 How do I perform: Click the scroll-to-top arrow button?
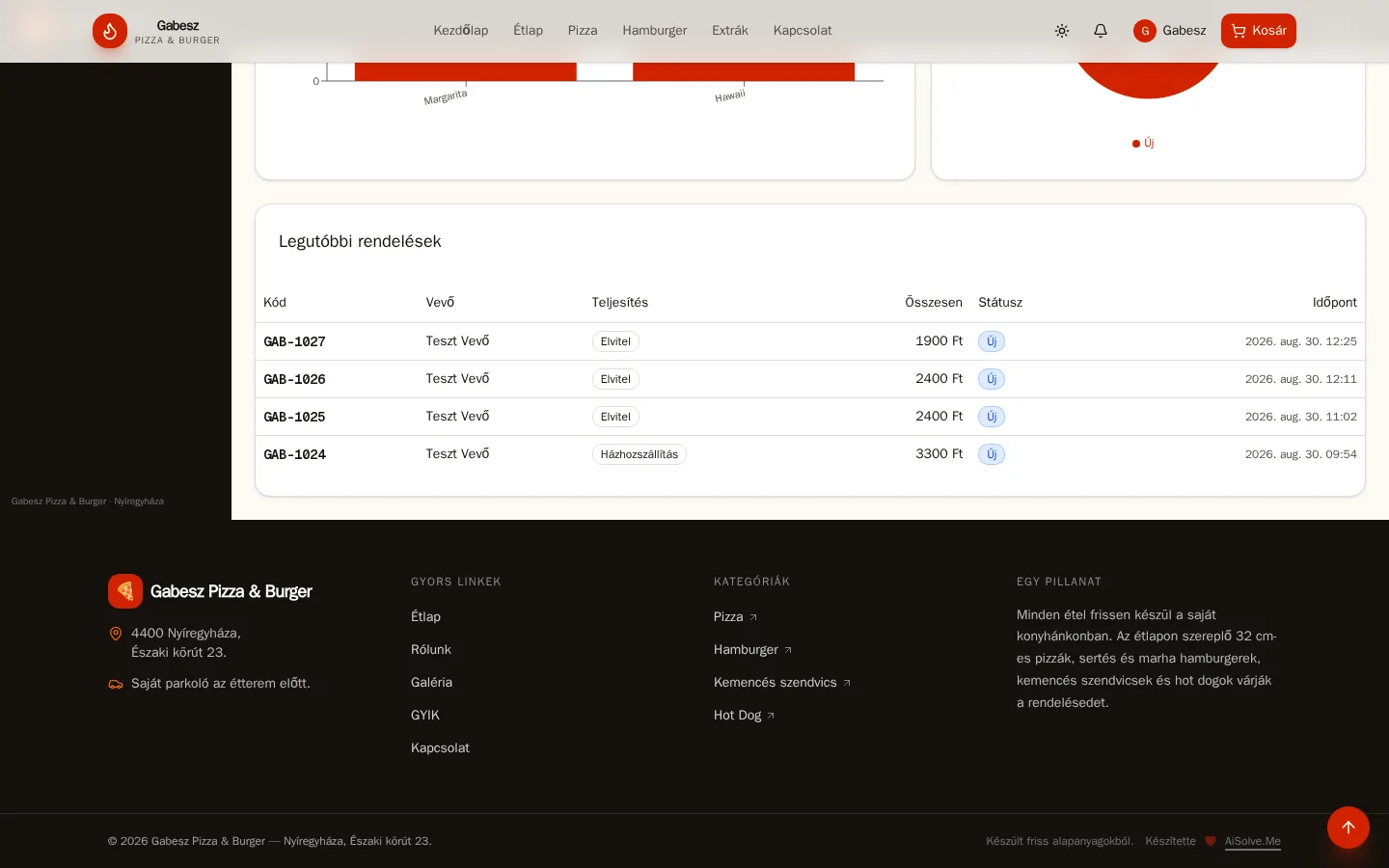1348,827
